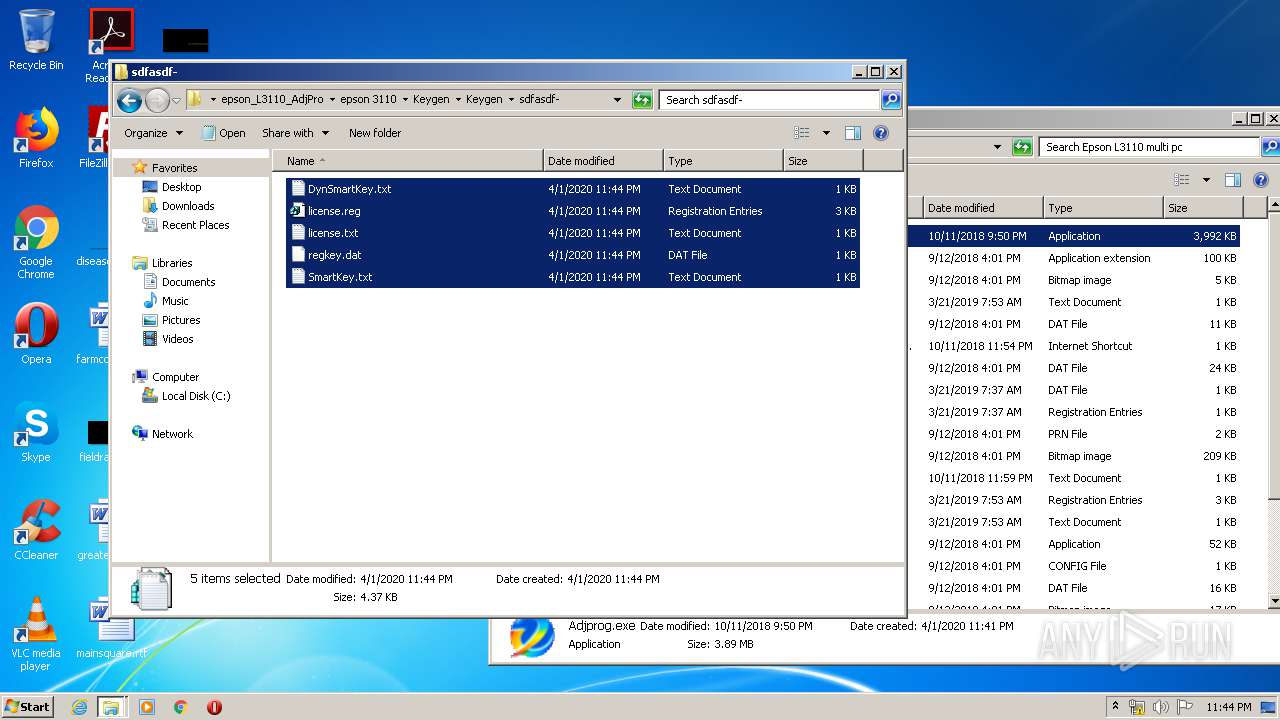1280x720 pixels.
Task: Sort by Size column header
Action: coord(823,161)
